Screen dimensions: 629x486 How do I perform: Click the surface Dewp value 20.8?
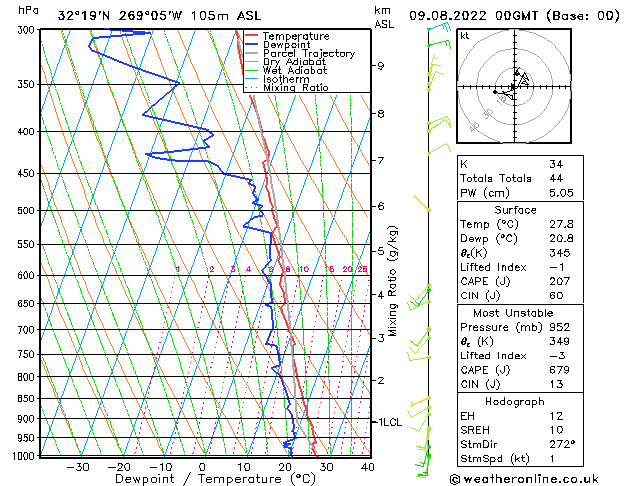[561, 239]
